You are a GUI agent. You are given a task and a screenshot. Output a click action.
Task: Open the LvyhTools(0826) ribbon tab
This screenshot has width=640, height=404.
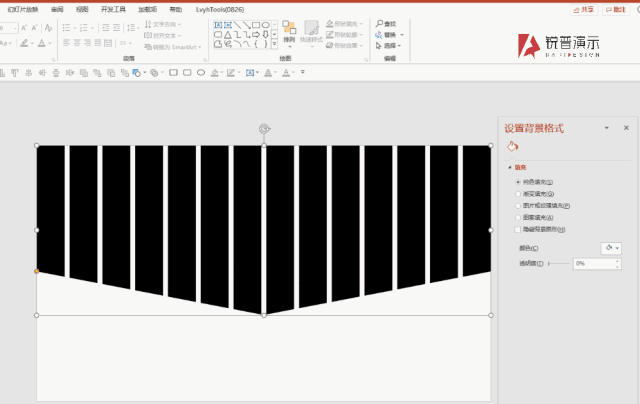pyautogui.click(x=220, y=9)
